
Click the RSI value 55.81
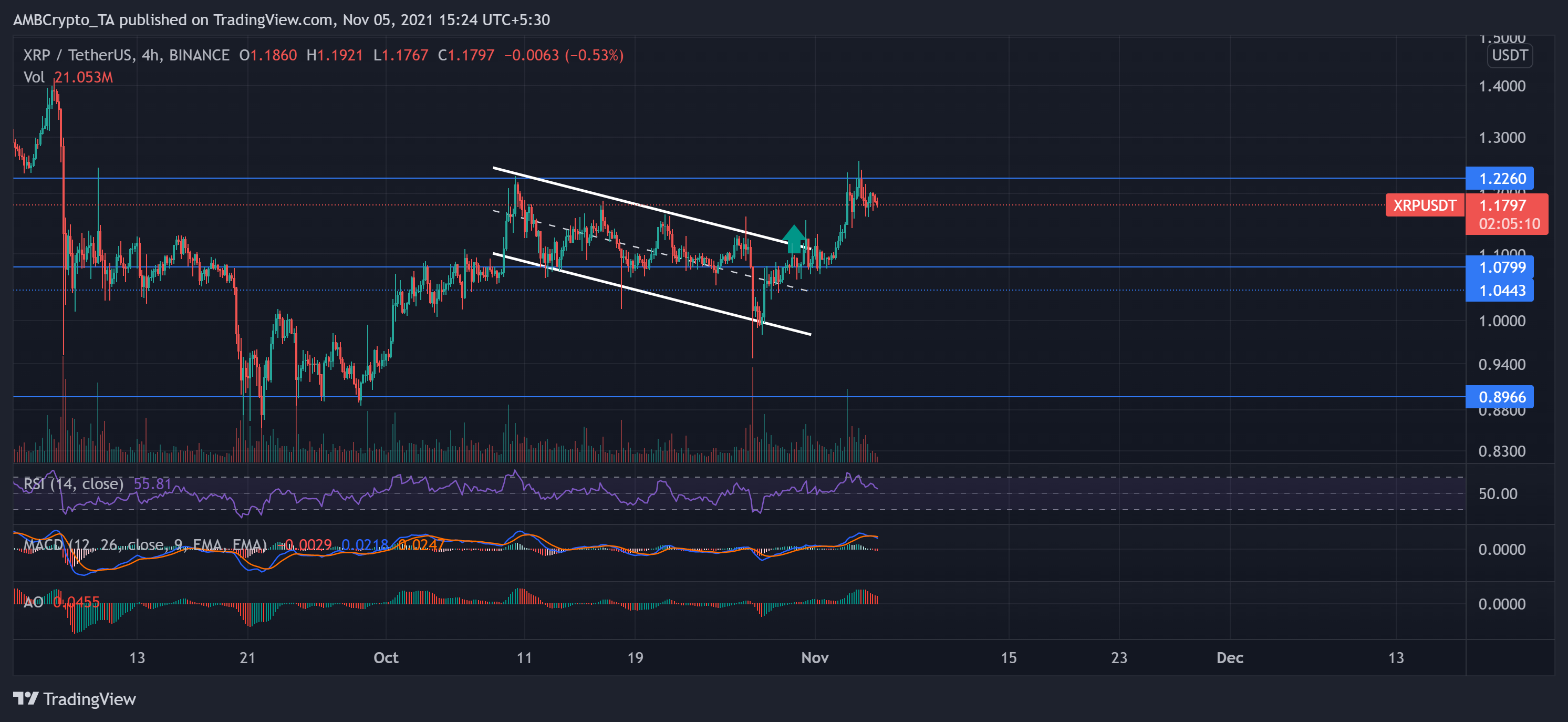(x=152, y=484)
